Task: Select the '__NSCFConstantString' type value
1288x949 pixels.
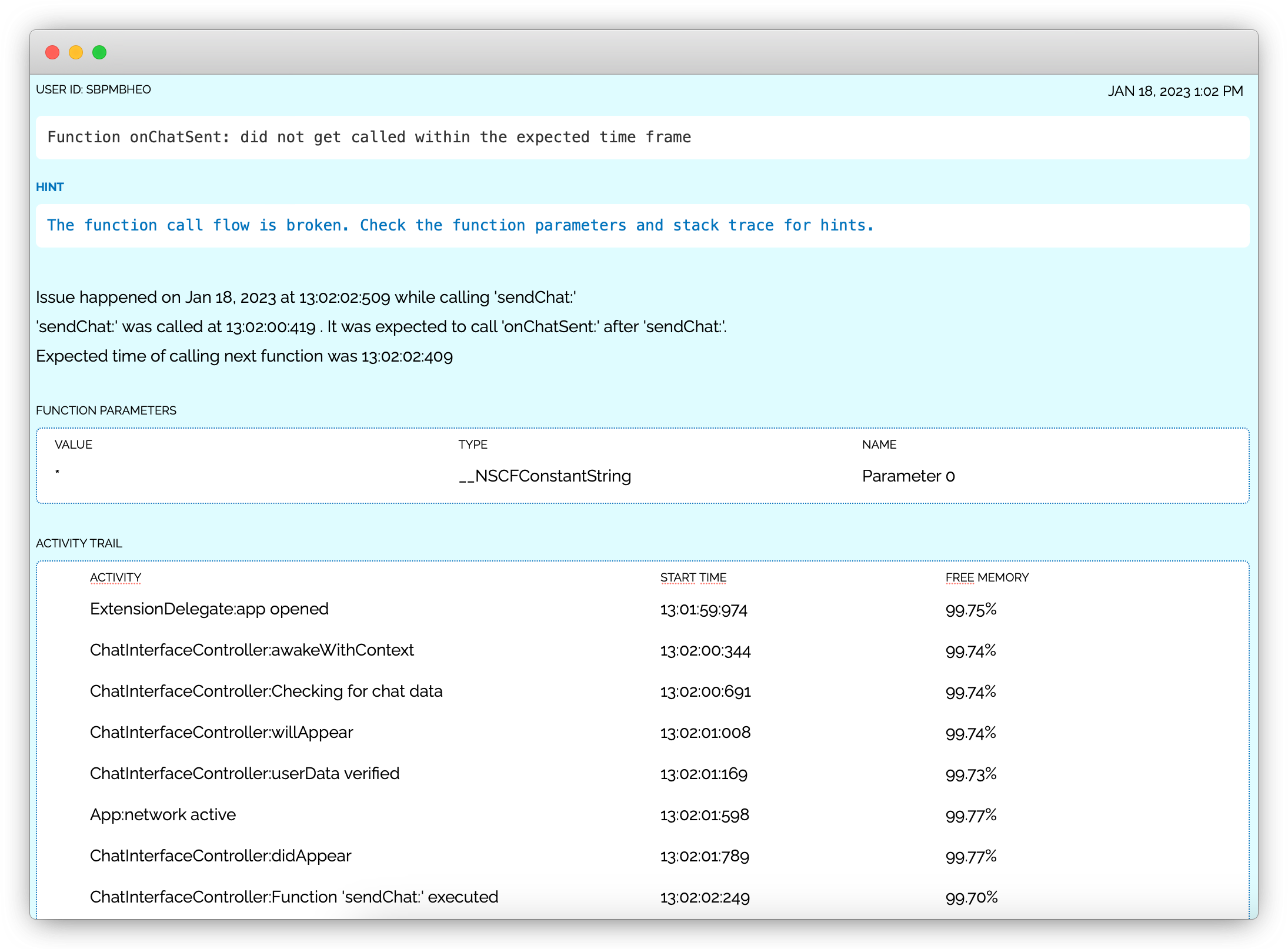Action: click(544, 476)
